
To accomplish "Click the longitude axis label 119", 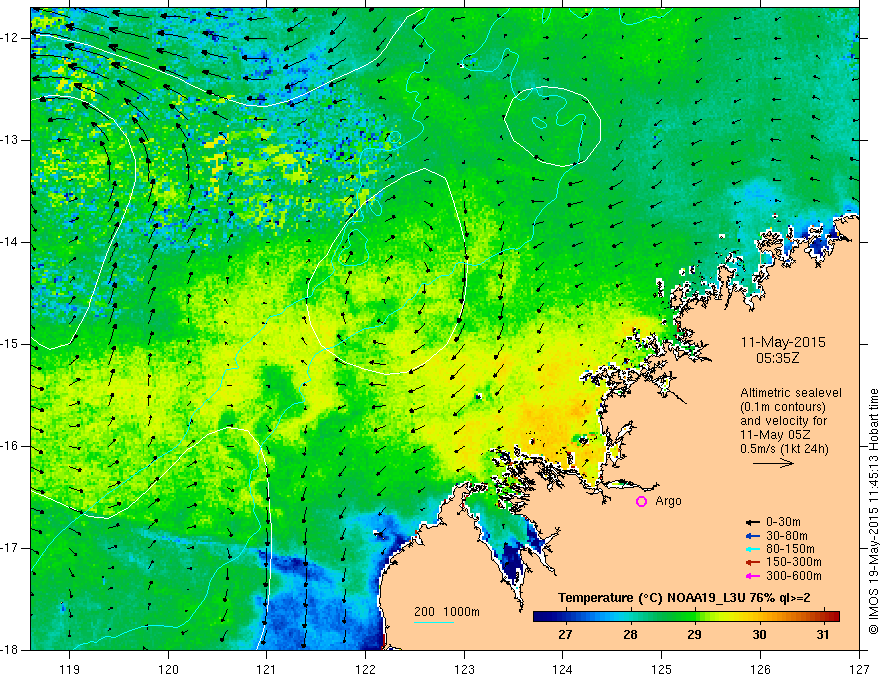I will coord(70,669).
